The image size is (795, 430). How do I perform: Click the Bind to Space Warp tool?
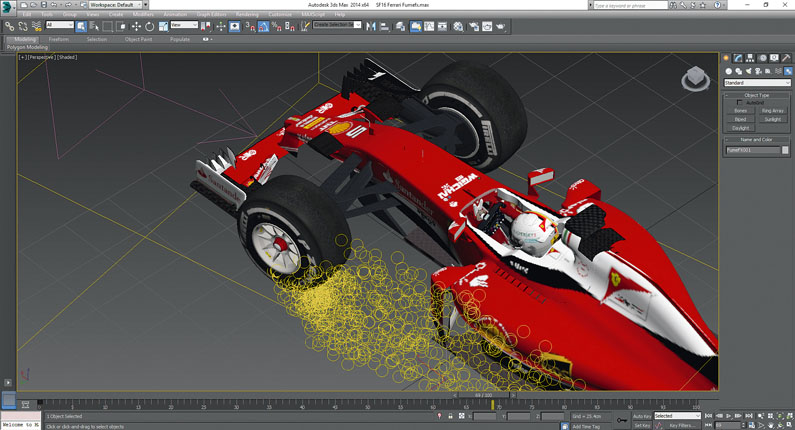click(x=36, y=26)
